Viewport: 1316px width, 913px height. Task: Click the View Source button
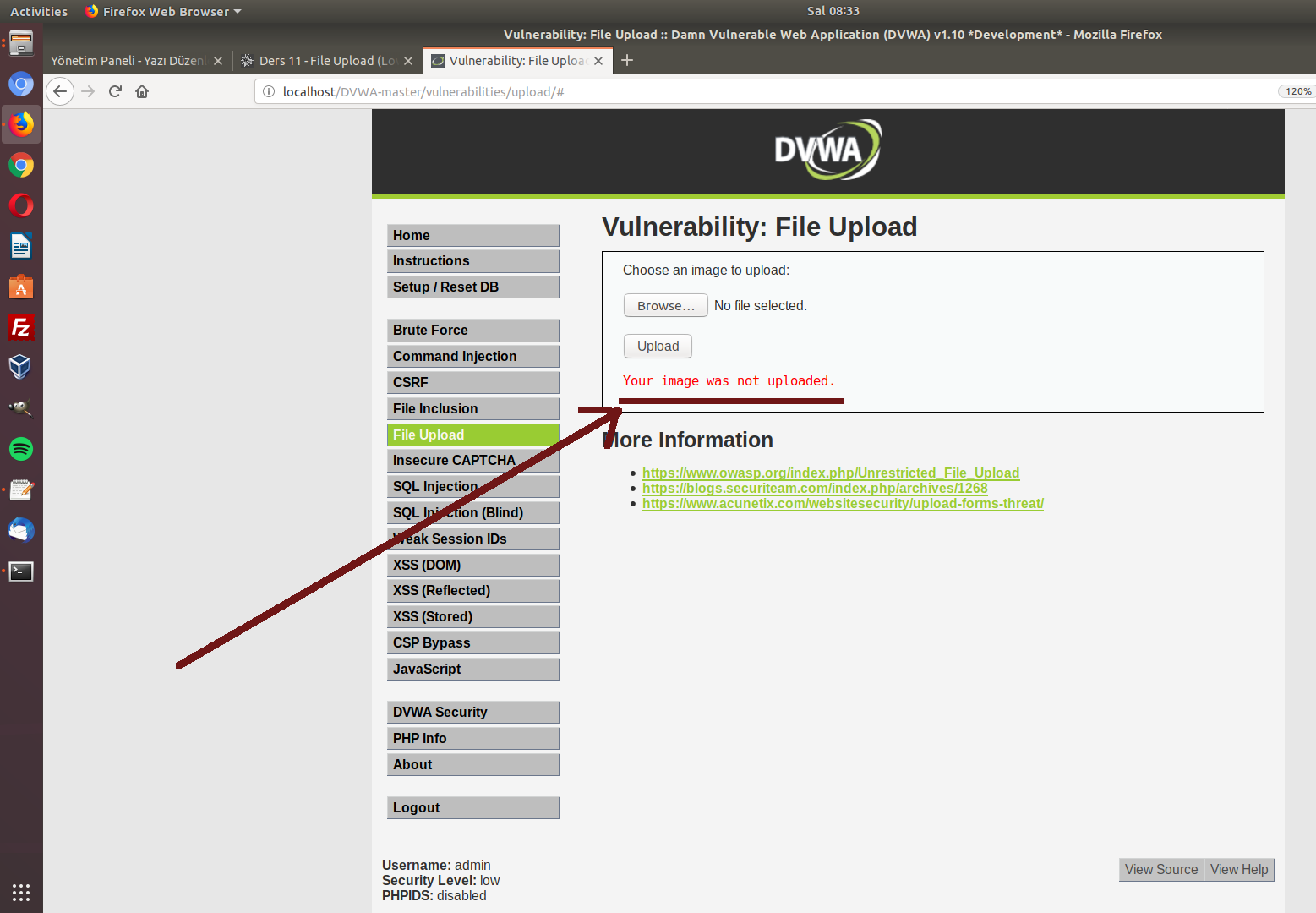1161,869
